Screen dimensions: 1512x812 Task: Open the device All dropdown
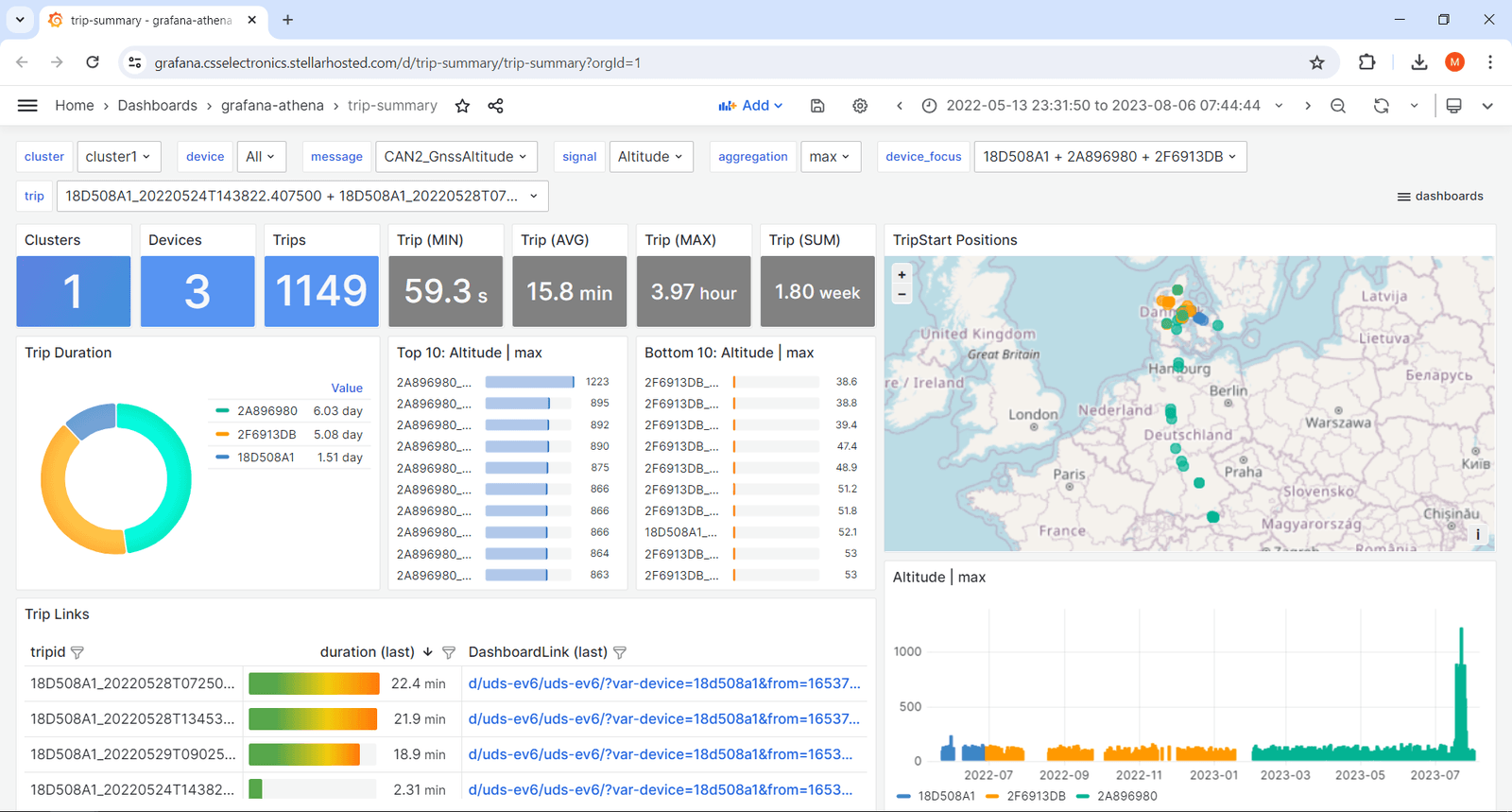(260, 157)
